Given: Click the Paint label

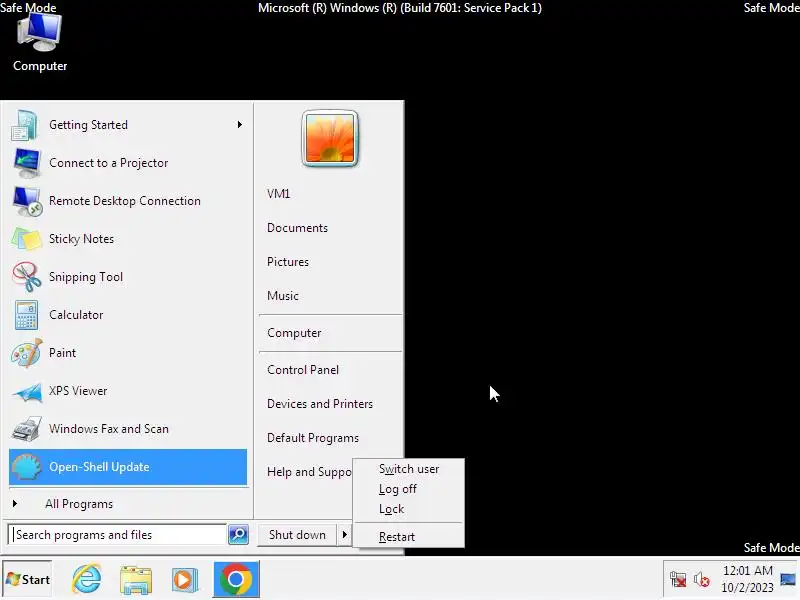Looking at the screenshot, I should (x=62, y=353).
